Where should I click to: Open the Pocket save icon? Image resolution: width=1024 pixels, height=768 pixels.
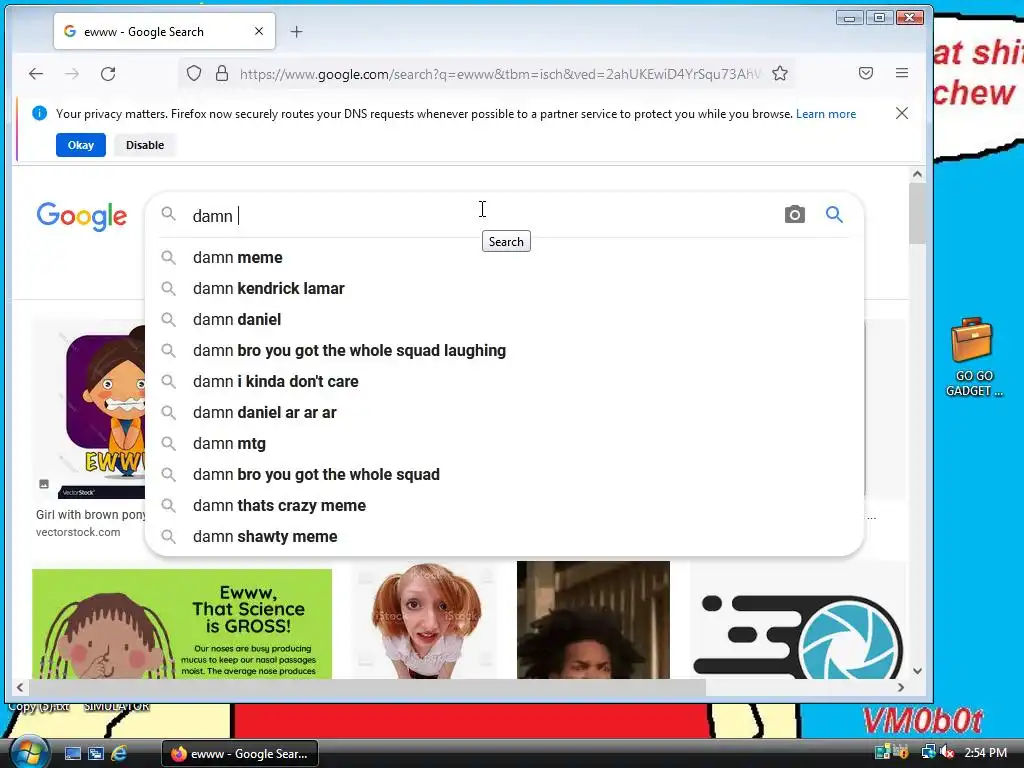[866, 73]
